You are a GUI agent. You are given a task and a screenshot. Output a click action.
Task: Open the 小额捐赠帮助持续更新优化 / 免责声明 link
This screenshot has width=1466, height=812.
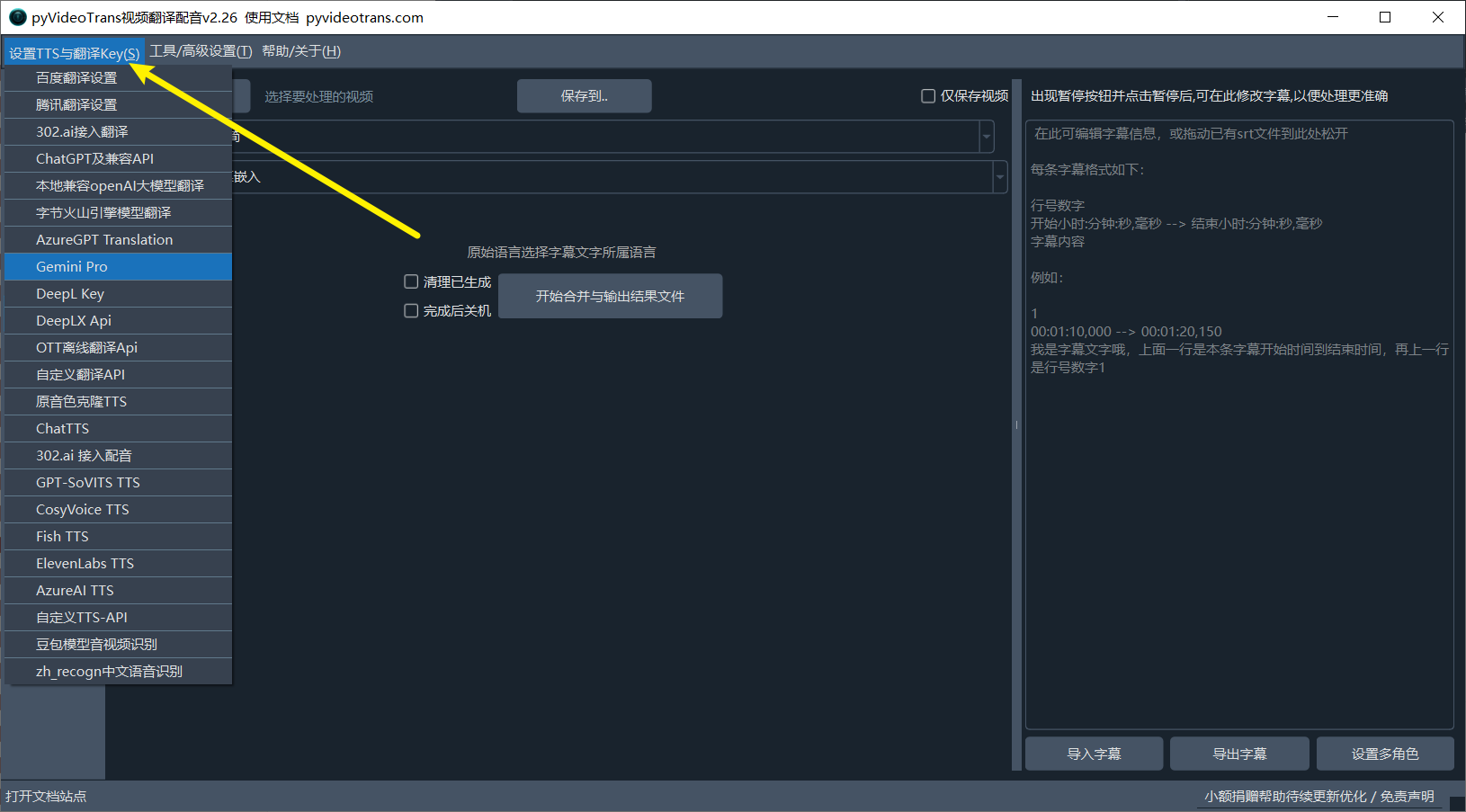(x=1319, y=797)
